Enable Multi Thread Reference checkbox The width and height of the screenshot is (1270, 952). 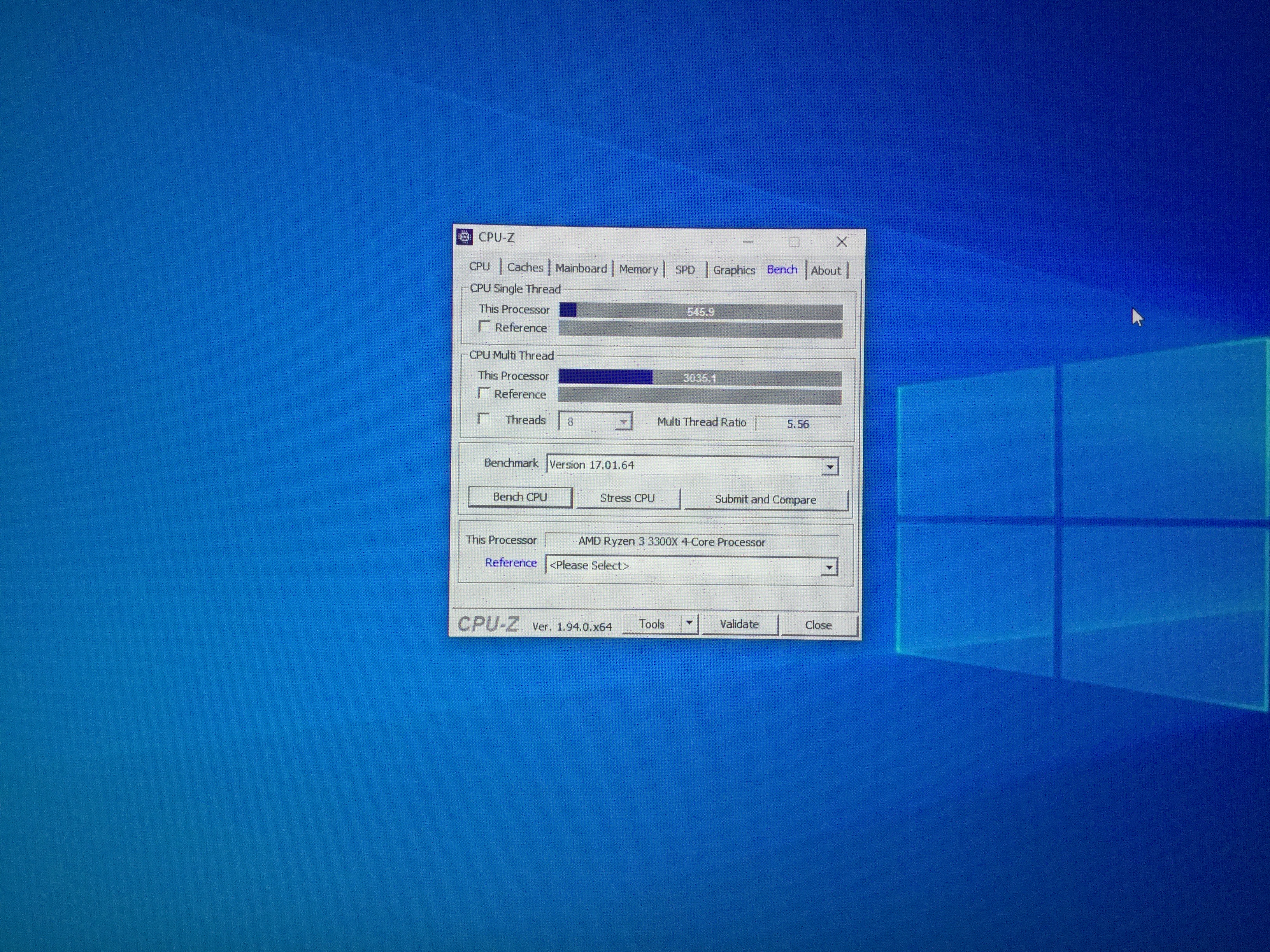coord(483,393)
